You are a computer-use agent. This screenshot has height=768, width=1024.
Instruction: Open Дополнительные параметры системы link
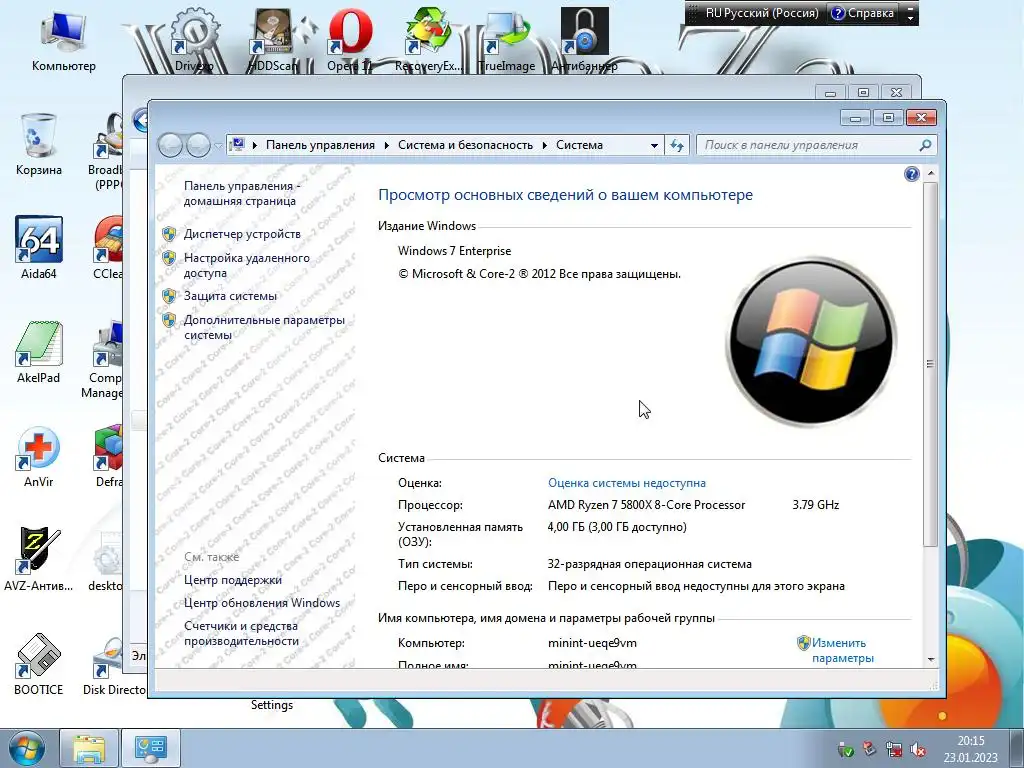click(x=264, y=327)
